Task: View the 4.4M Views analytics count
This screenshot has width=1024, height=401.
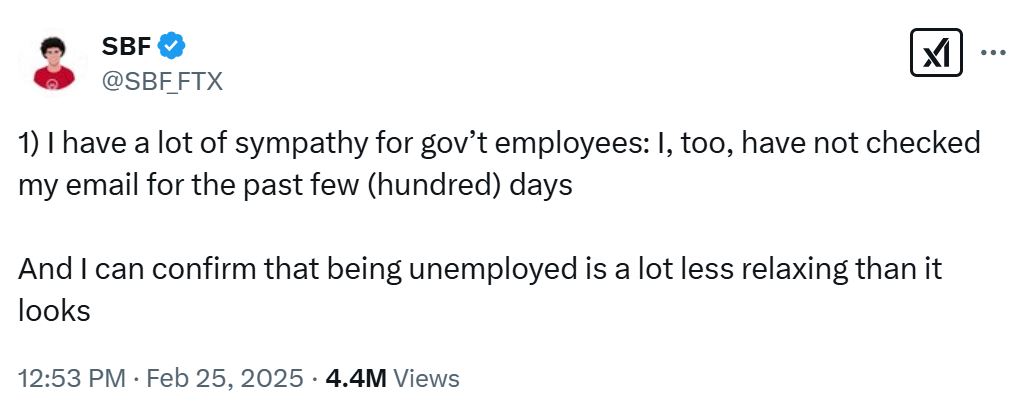Action: 392,378
